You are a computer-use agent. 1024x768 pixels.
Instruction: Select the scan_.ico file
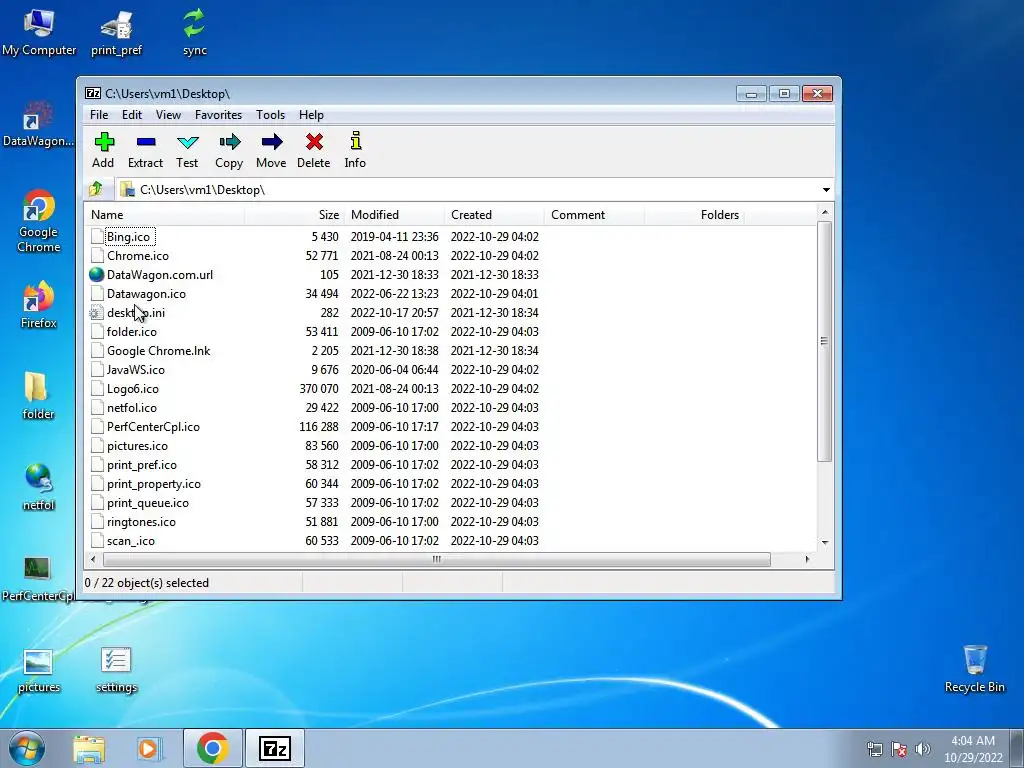[131, 541]
